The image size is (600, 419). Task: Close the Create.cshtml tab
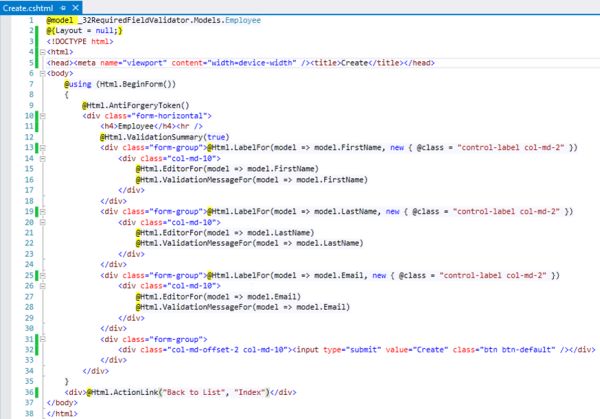coord(76,8)
